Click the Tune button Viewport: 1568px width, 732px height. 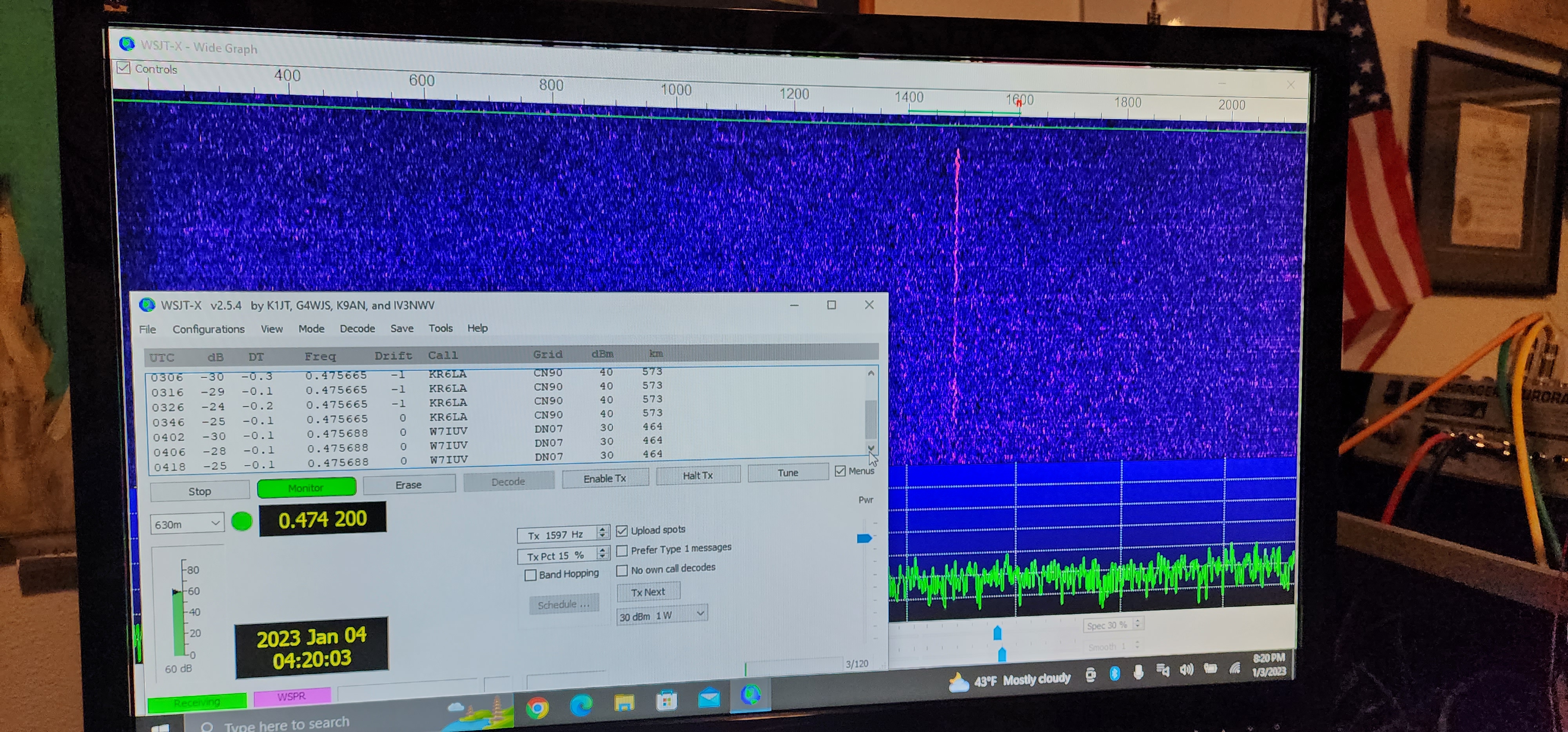788,473
